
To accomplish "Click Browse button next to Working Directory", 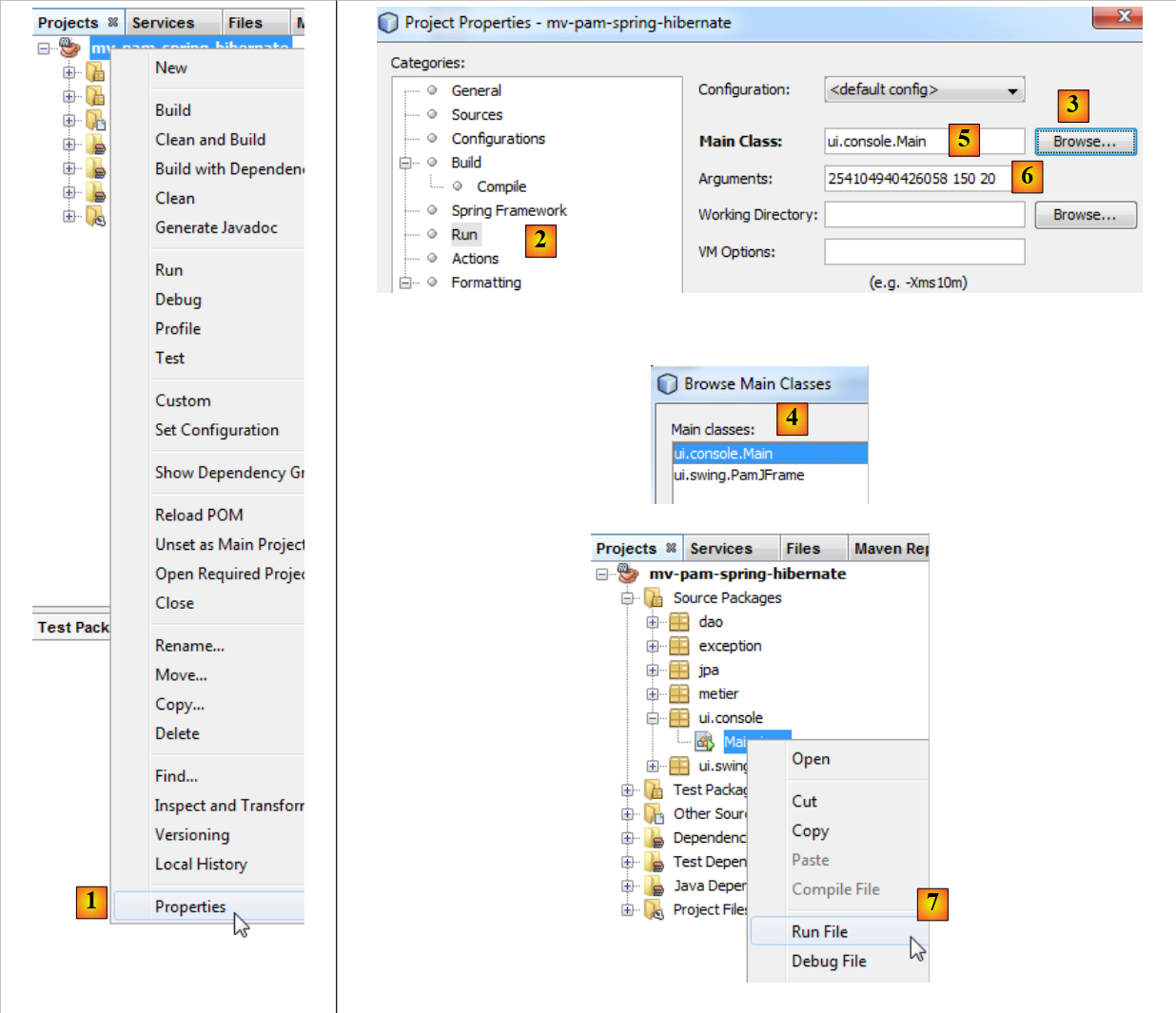I will 1085,215.
